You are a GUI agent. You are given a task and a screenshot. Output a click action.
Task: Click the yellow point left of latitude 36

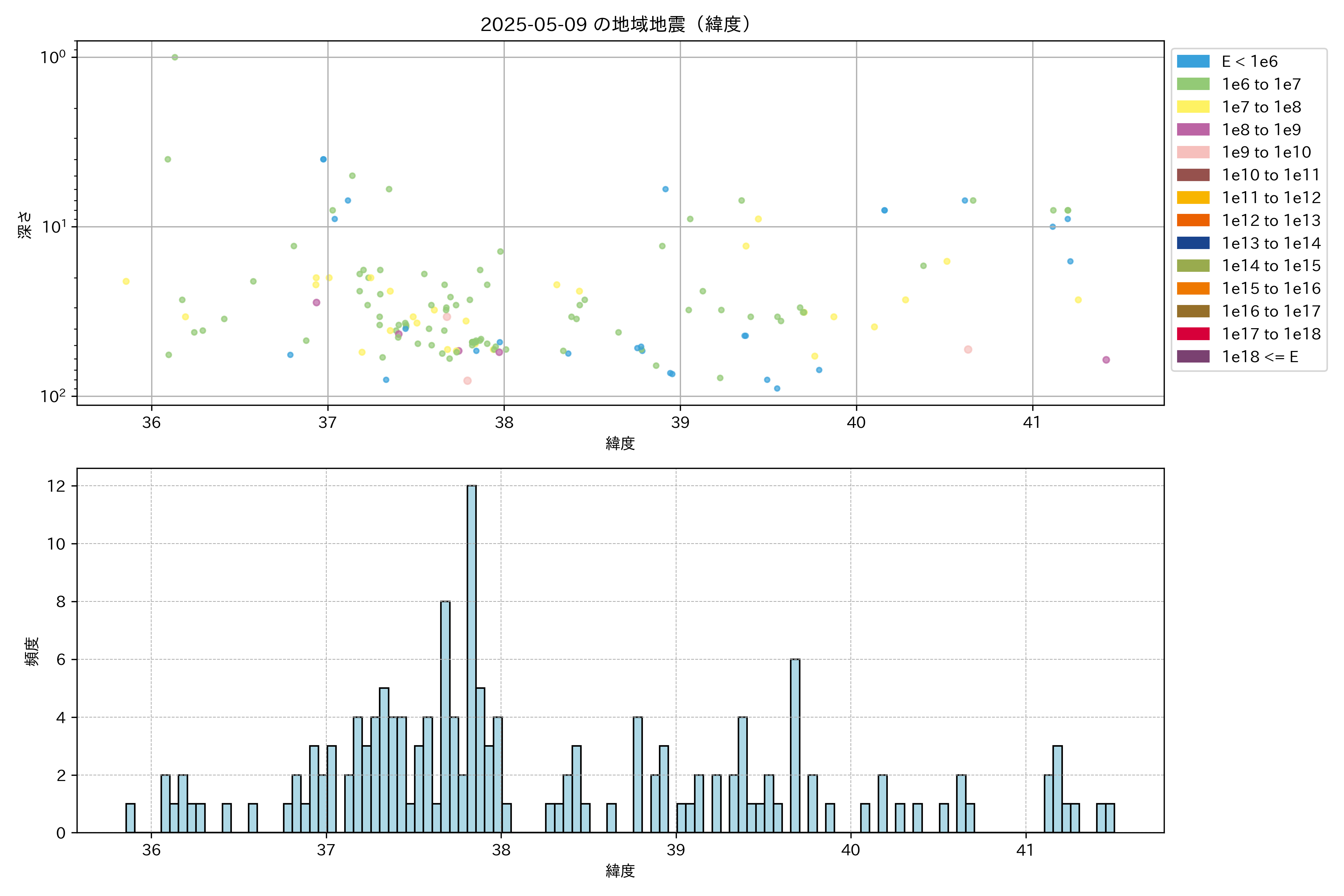coord(126,281)
